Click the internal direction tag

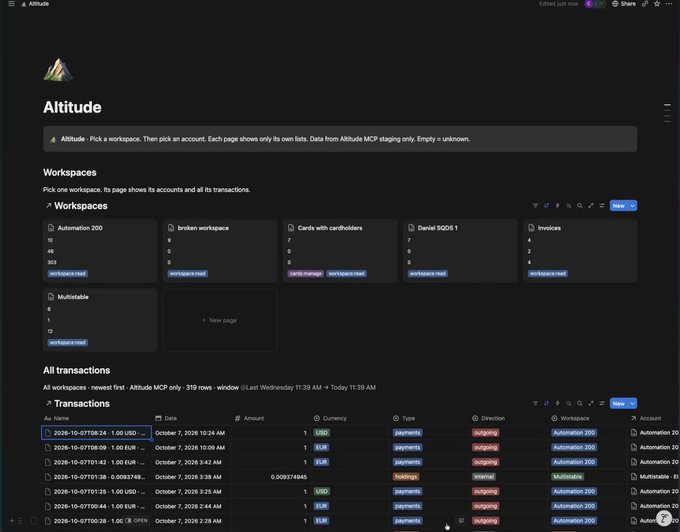pyautogui.click(x=484, y=477)
